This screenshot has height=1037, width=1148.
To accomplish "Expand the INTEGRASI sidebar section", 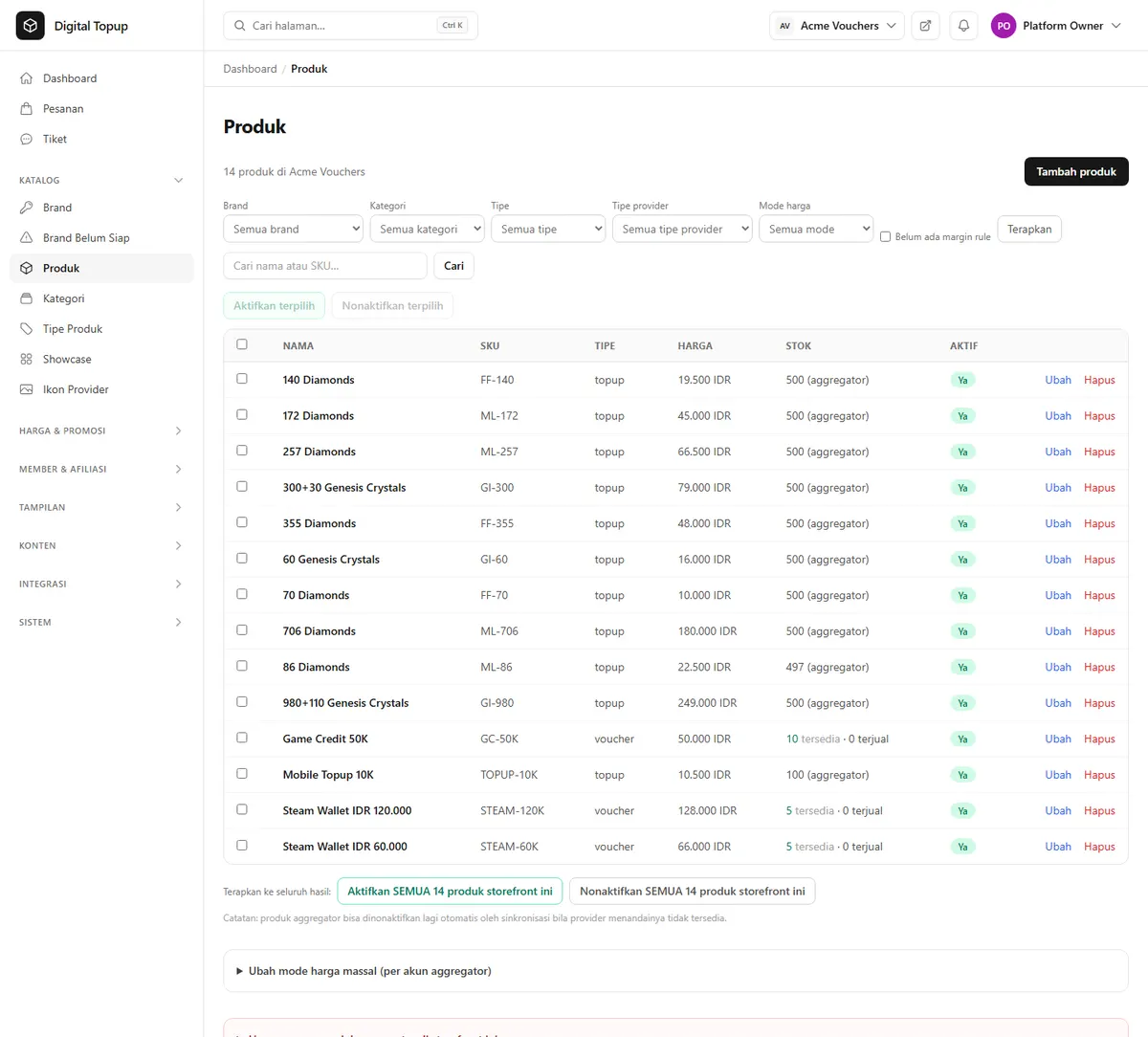I will pos(101,584).
